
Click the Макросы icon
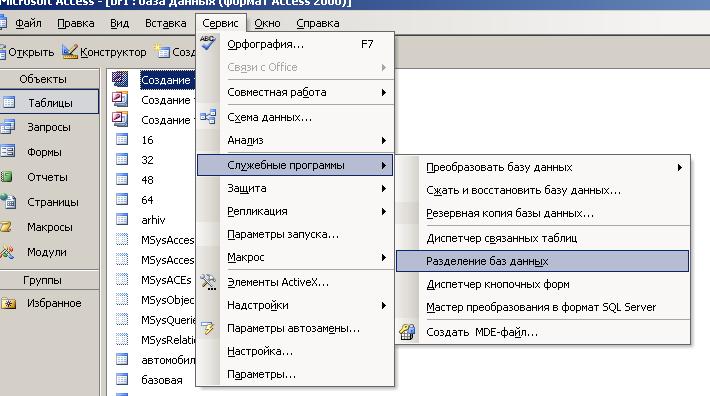coord(6,226)
